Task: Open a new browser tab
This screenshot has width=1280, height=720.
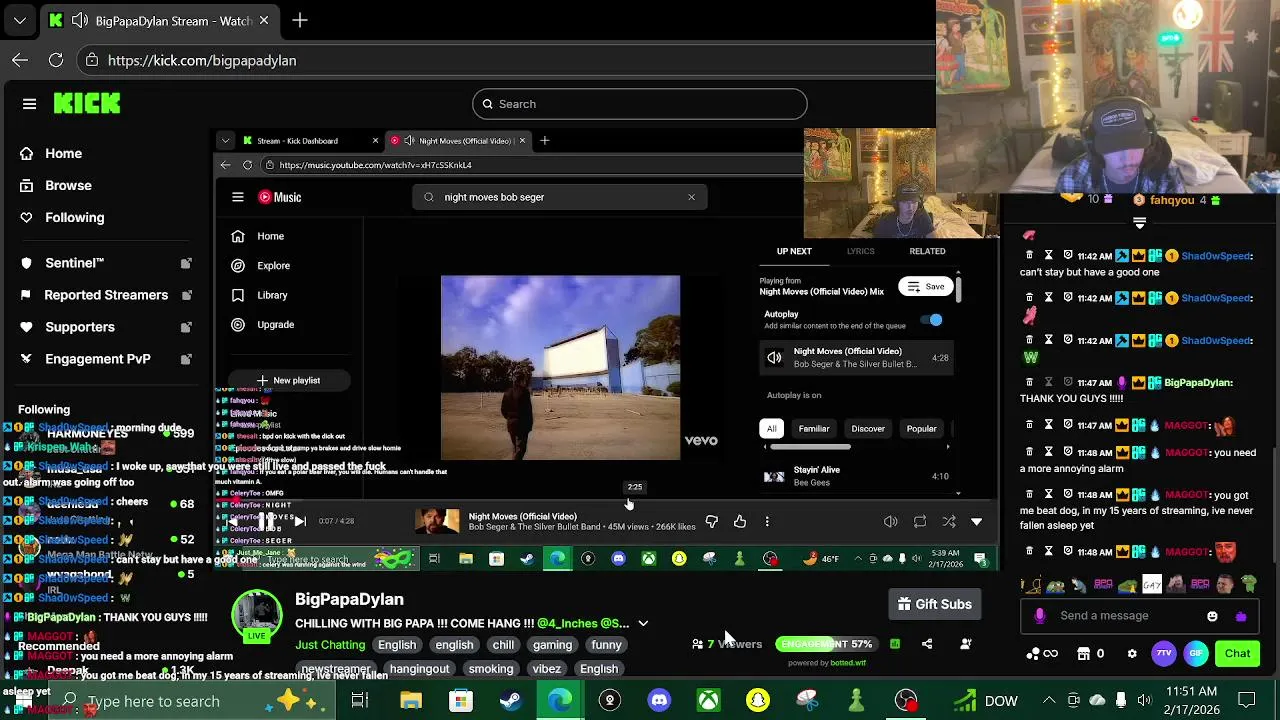Action: [x=300, y=20]
